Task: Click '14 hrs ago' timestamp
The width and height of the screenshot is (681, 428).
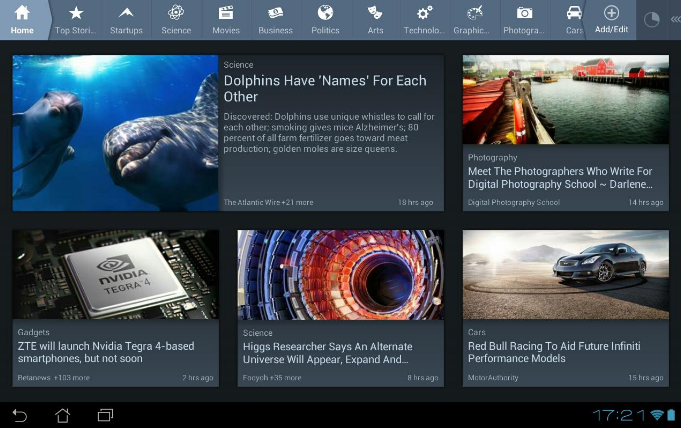Action: click(x=646, y=202)
